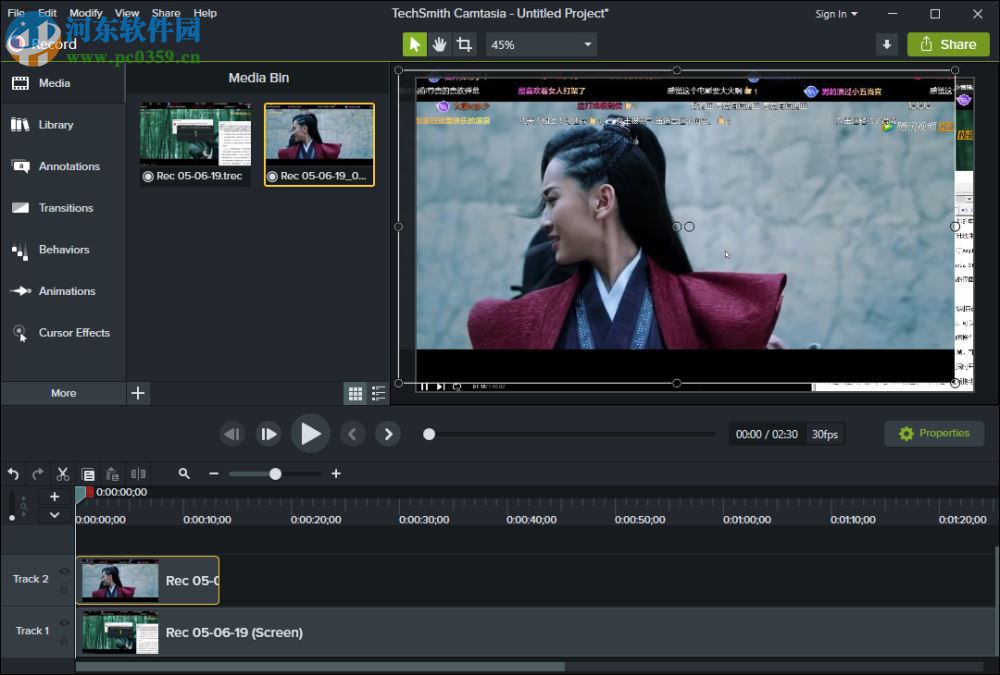Viewport: 1000px width, 675px height.
Task: Open the canvas zoom 45% dropdown
Action: (x=540, y=44)
